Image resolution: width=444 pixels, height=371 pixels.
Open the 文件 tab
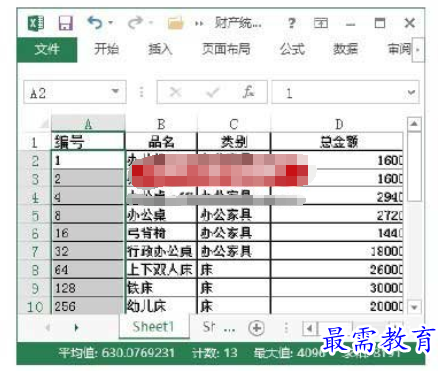47,50
